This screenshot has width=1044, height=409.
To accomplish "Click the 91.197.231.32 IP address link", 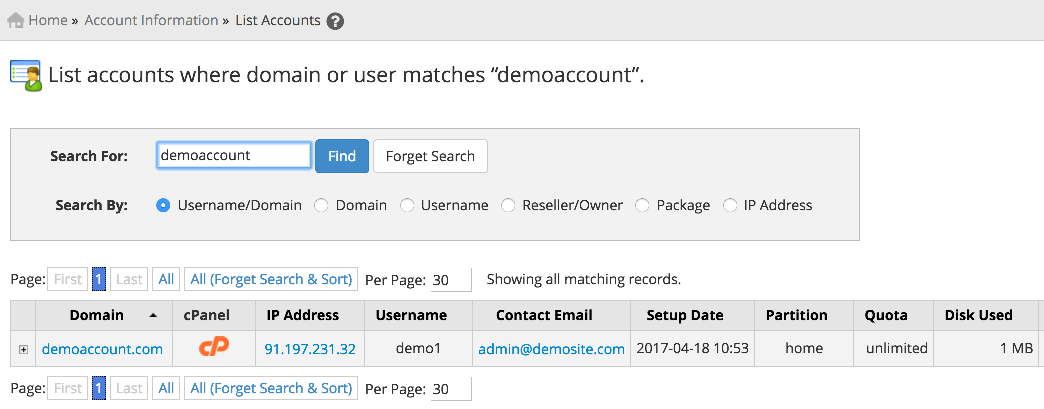I will [x=310, y=349].
